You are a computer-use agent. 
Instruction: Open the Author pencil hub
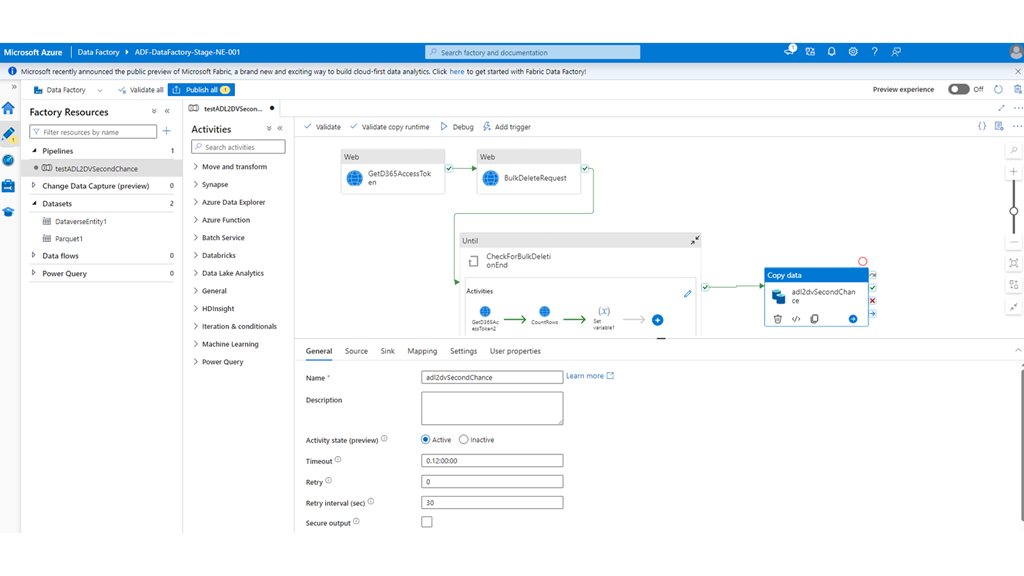(x=8, y=134)
